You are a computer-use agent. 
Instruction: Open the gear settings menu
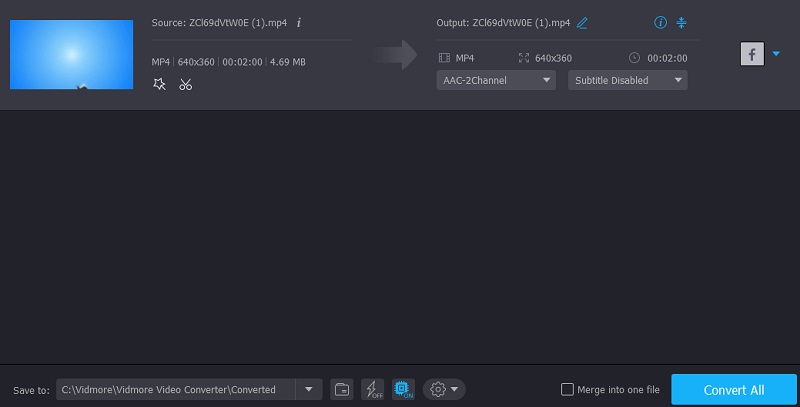[443, 389]
